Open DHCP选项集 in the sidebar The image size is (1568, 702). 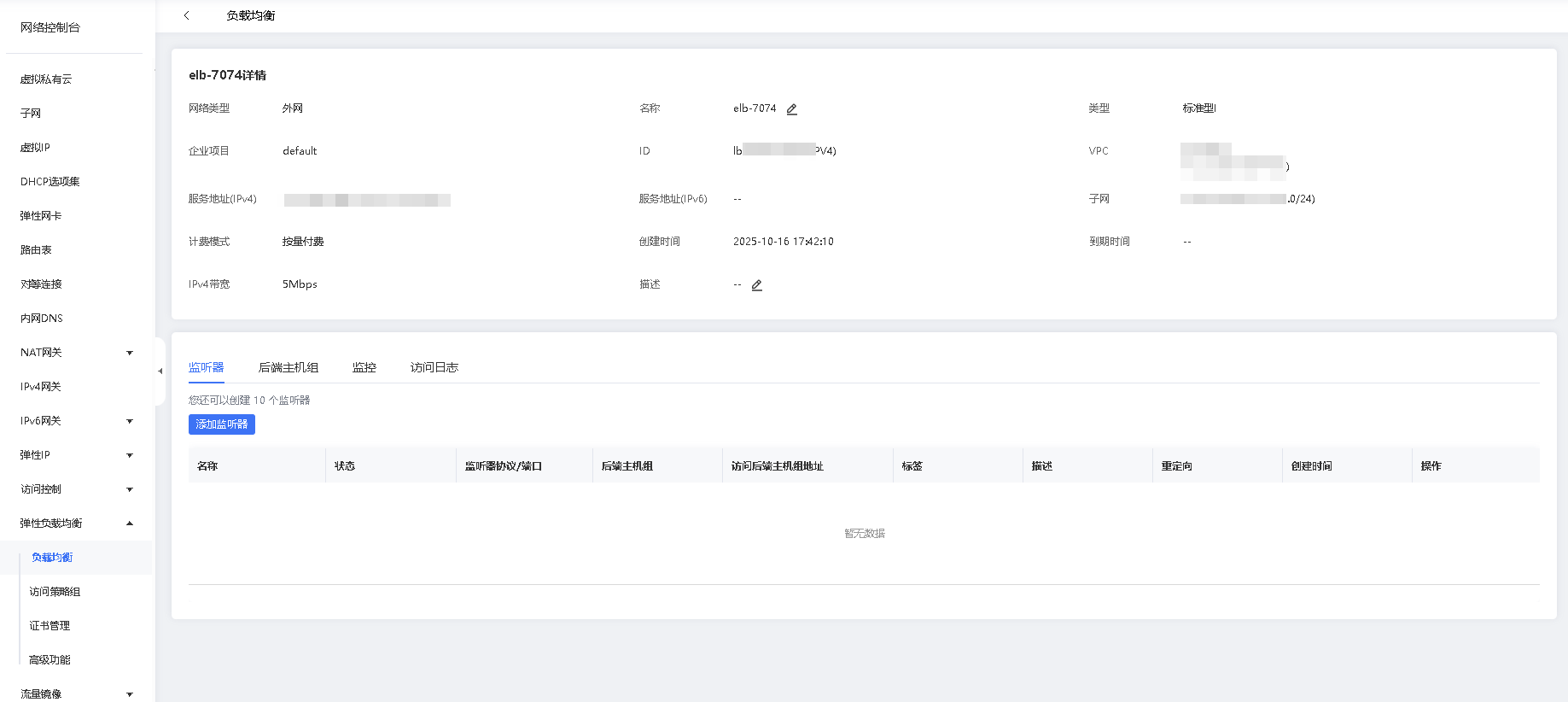[x=50, y=182]
